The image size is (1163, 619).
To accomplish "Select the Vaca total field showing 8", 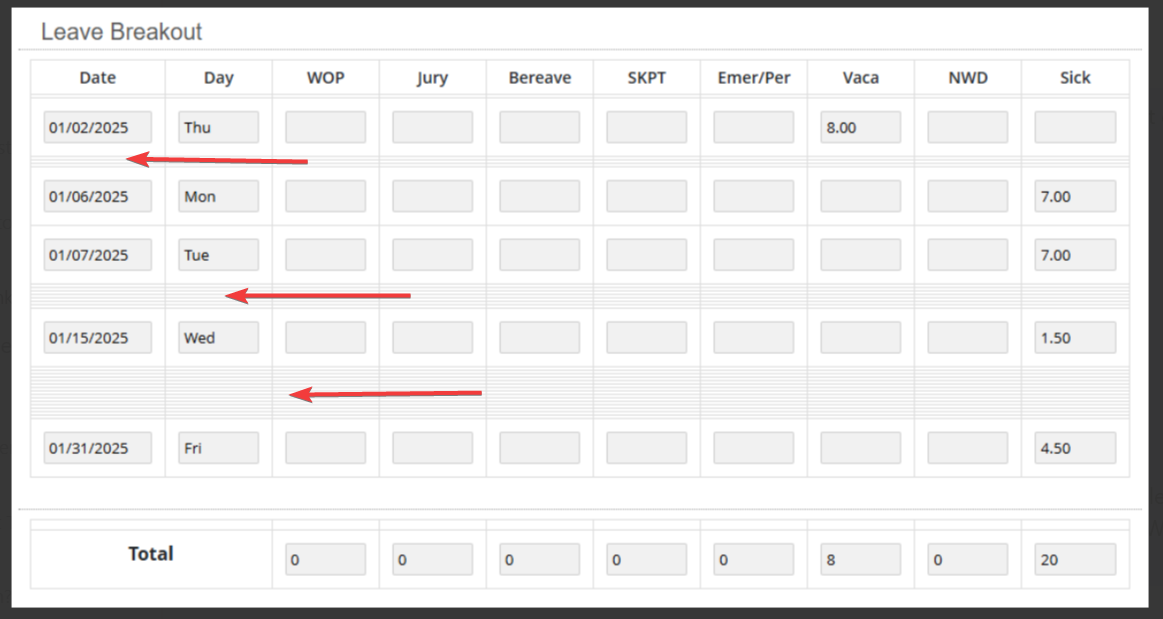I will [x=860, y=560].
